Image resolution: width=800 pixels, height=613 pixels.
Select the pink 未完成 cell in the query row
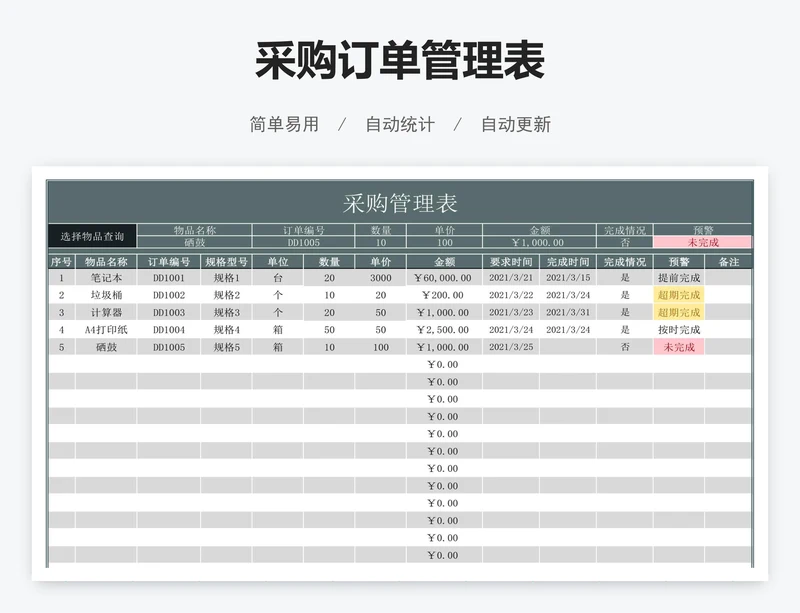click(703, 242)
